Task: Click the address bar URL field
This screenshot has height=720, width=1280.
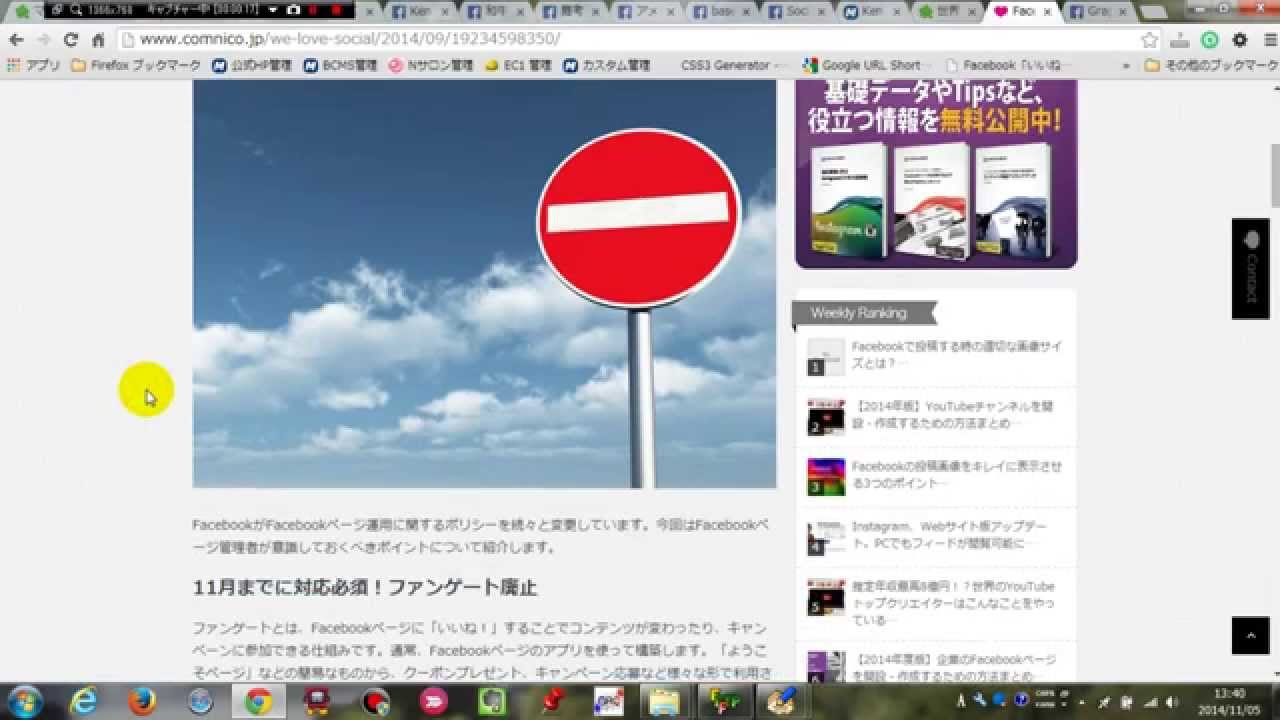Action: pos(630,40)
